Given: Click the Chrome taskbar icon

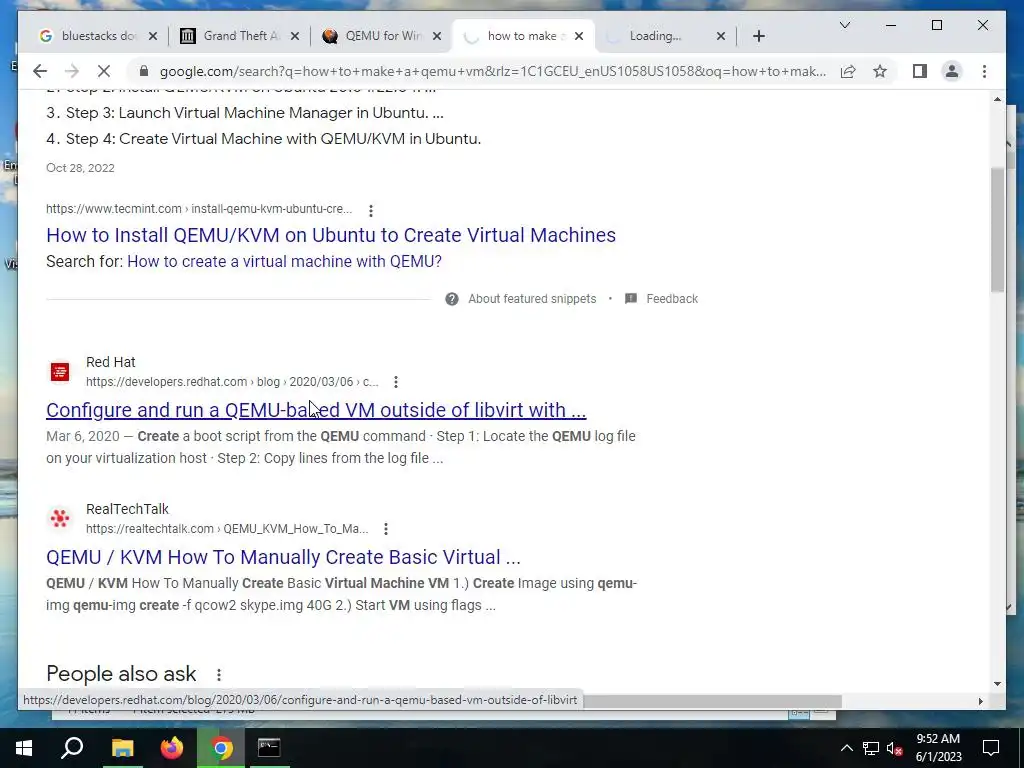Looking at the screenshot, I should coord(221,748).
